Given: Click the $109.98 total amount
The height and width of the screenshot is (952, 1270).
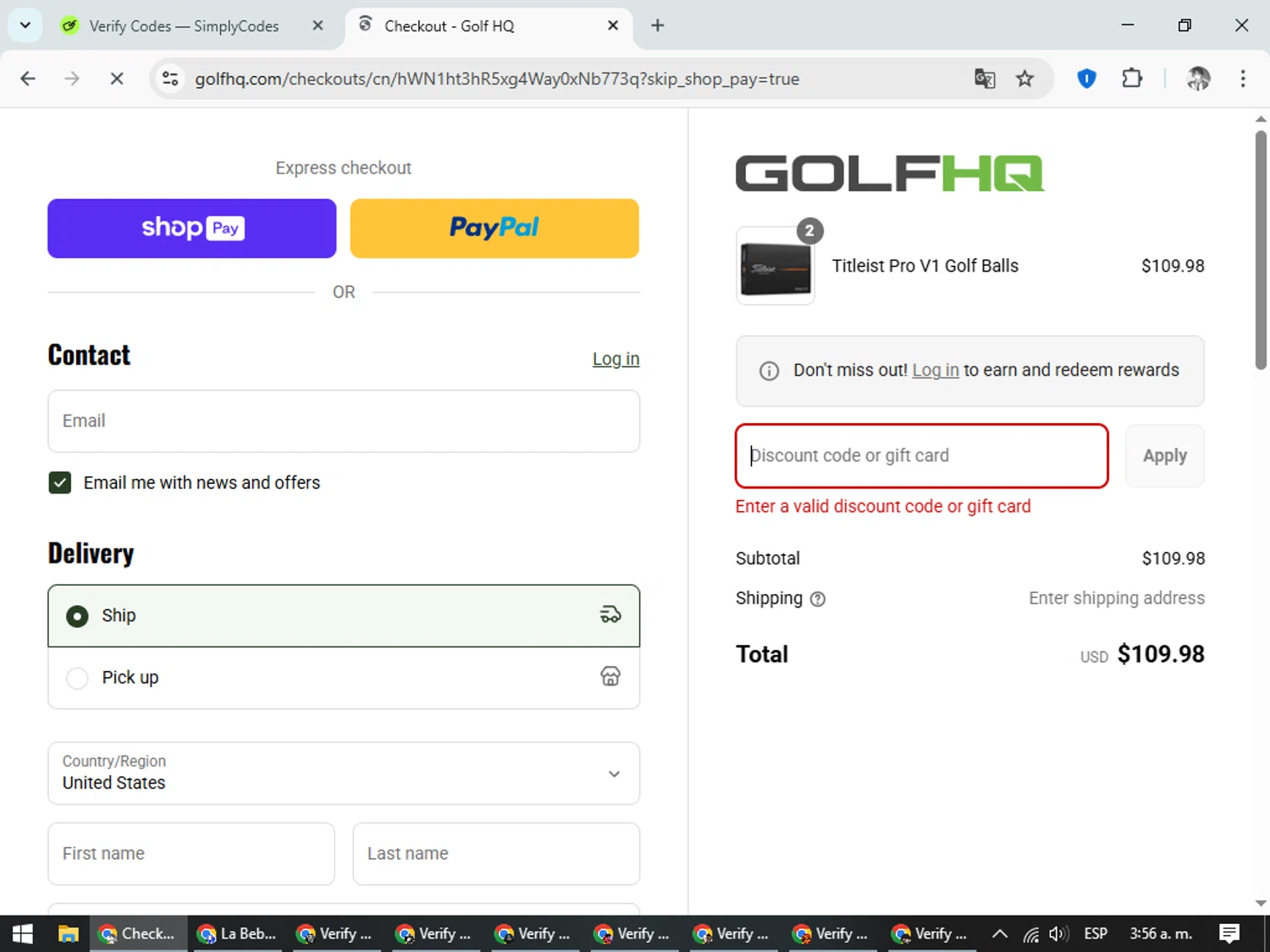Looking at the screenshot, I should [1161, 654].
